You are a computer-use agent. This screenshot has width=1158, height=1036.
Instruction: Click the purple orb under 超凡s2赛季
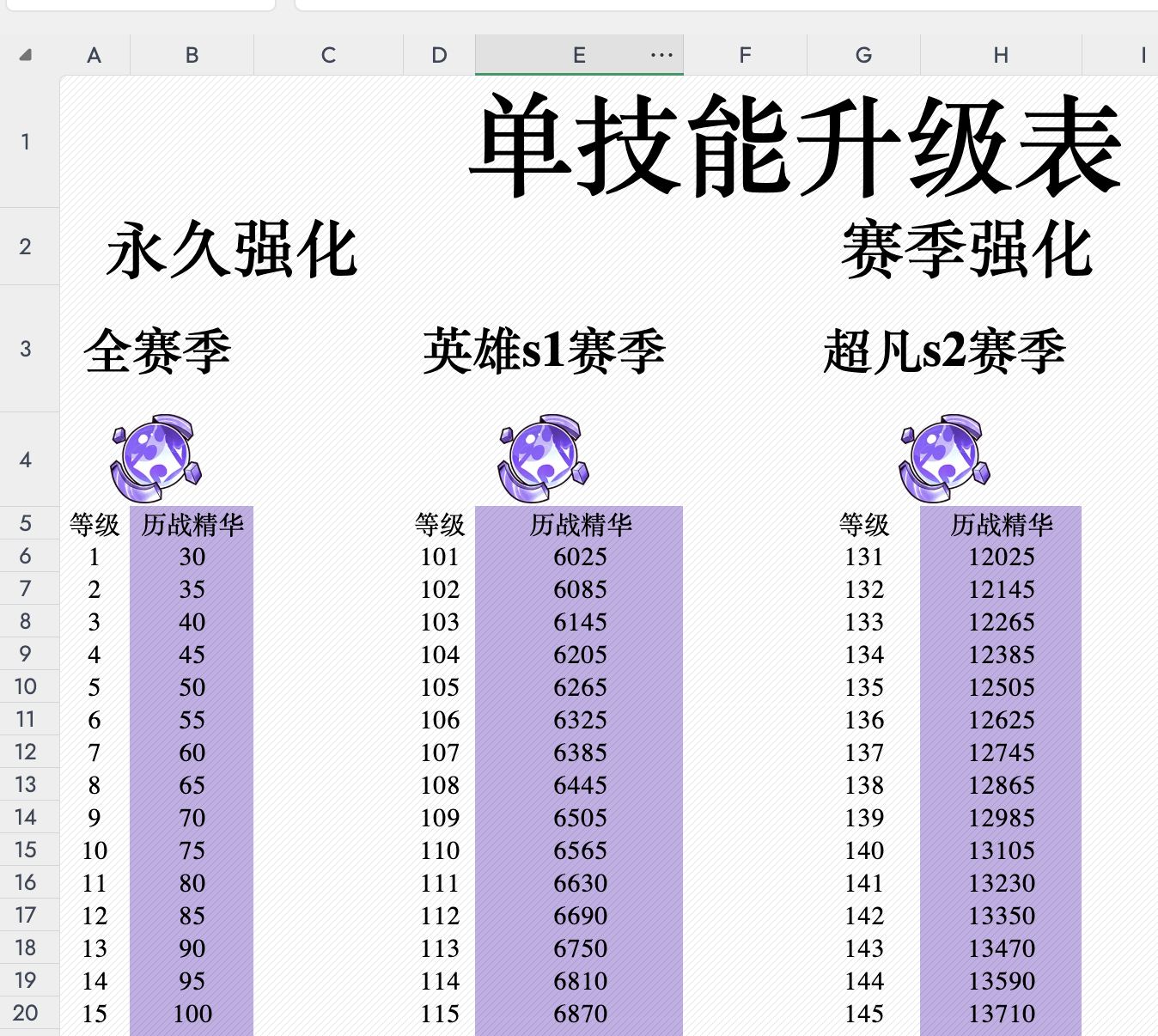(944, 458)
